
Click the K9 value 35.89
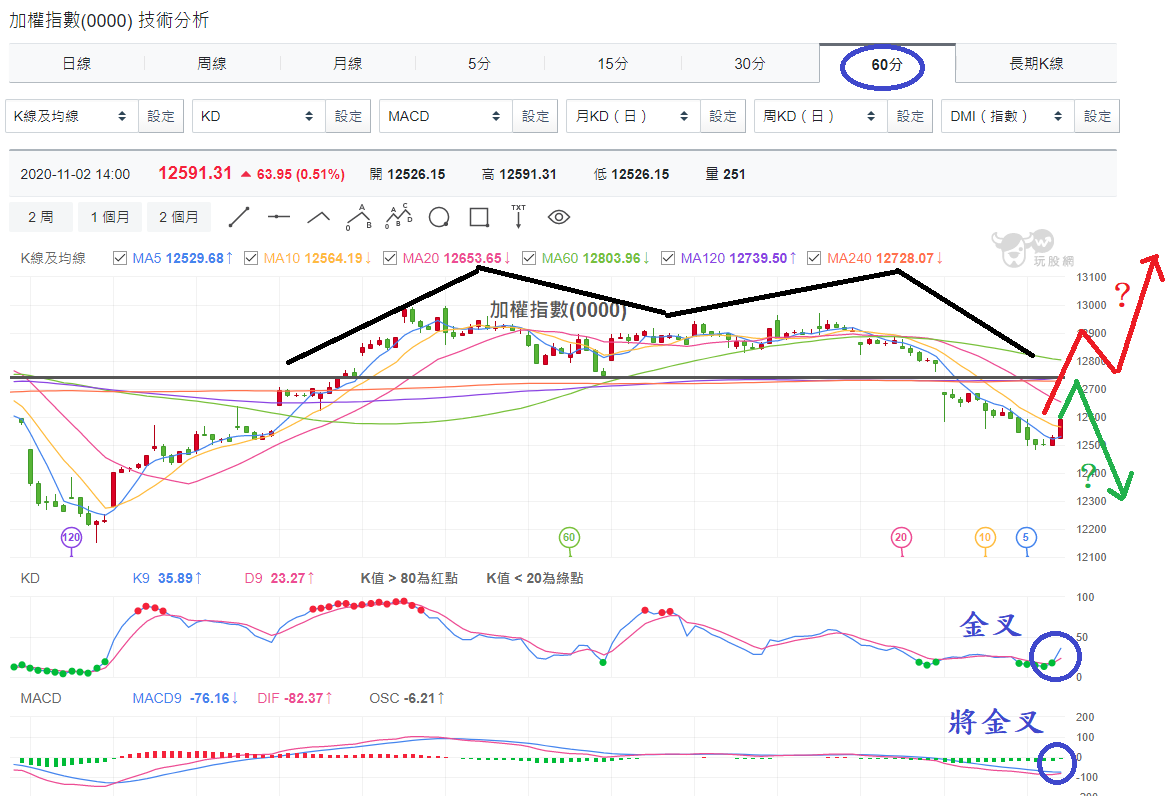tap(175, 578)
